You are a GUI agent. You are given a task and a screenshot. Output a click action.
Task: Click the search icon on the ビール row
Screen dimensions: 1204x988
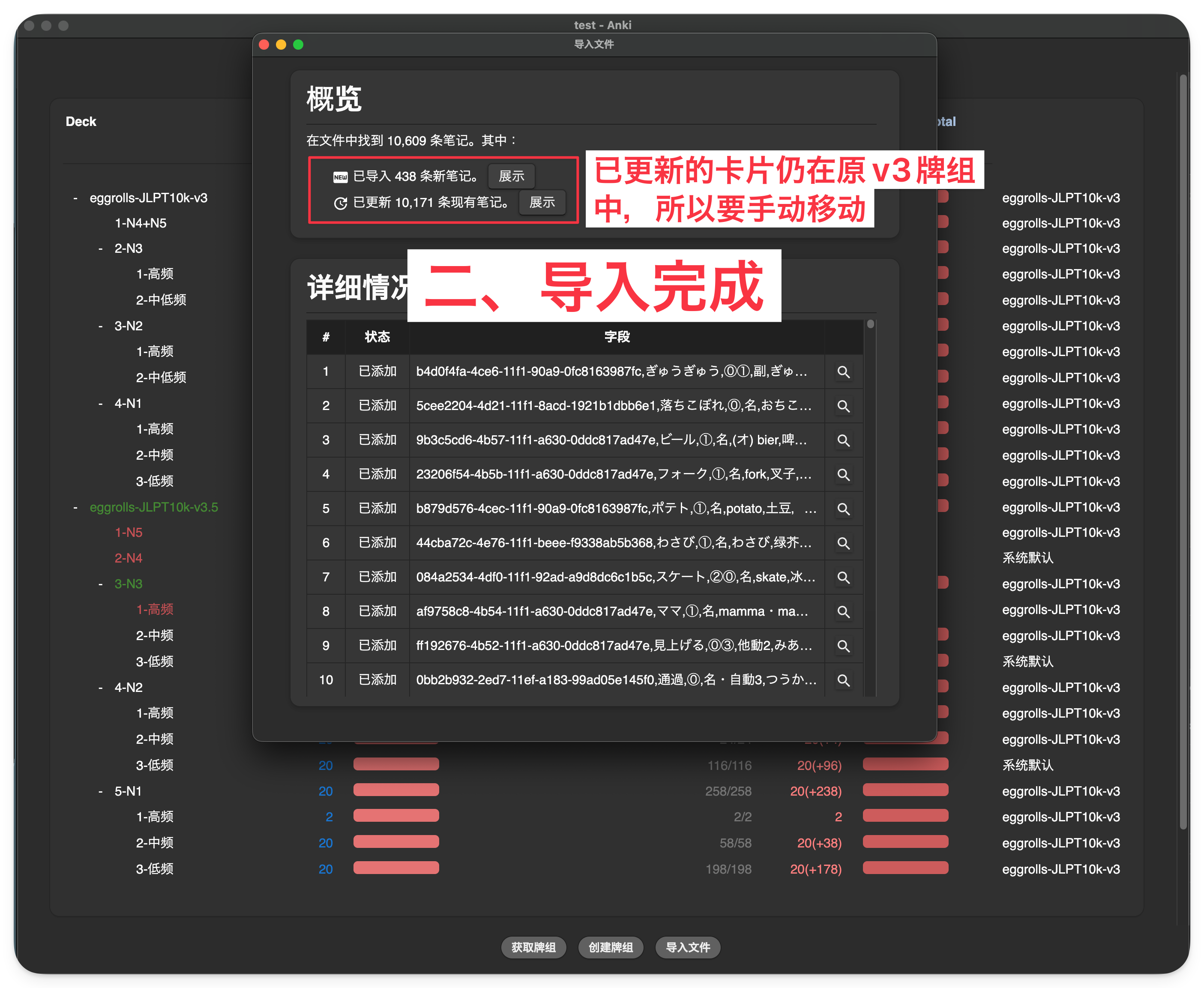843,440
